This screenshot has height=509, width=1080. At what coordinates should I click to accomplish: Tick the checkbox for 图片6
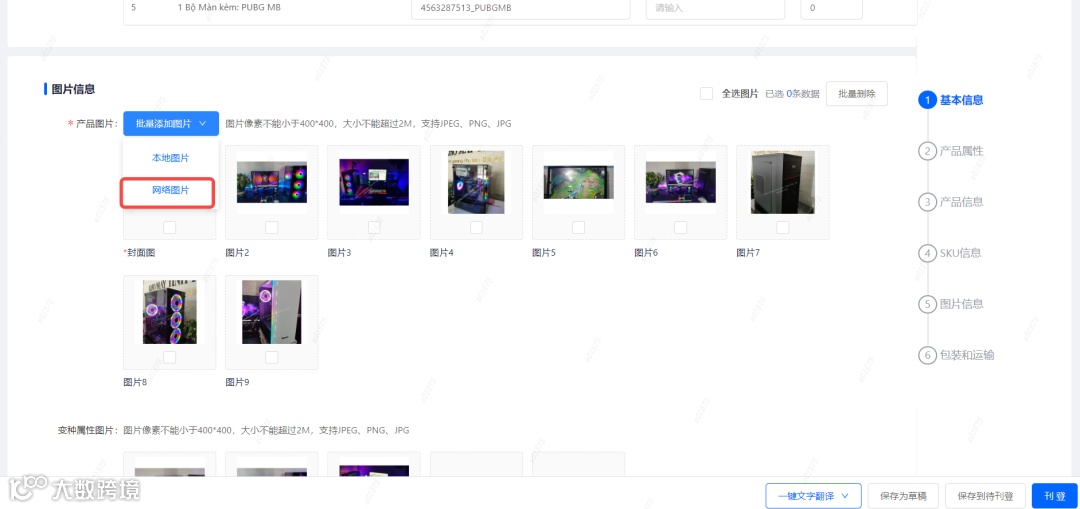coord(681,227)
